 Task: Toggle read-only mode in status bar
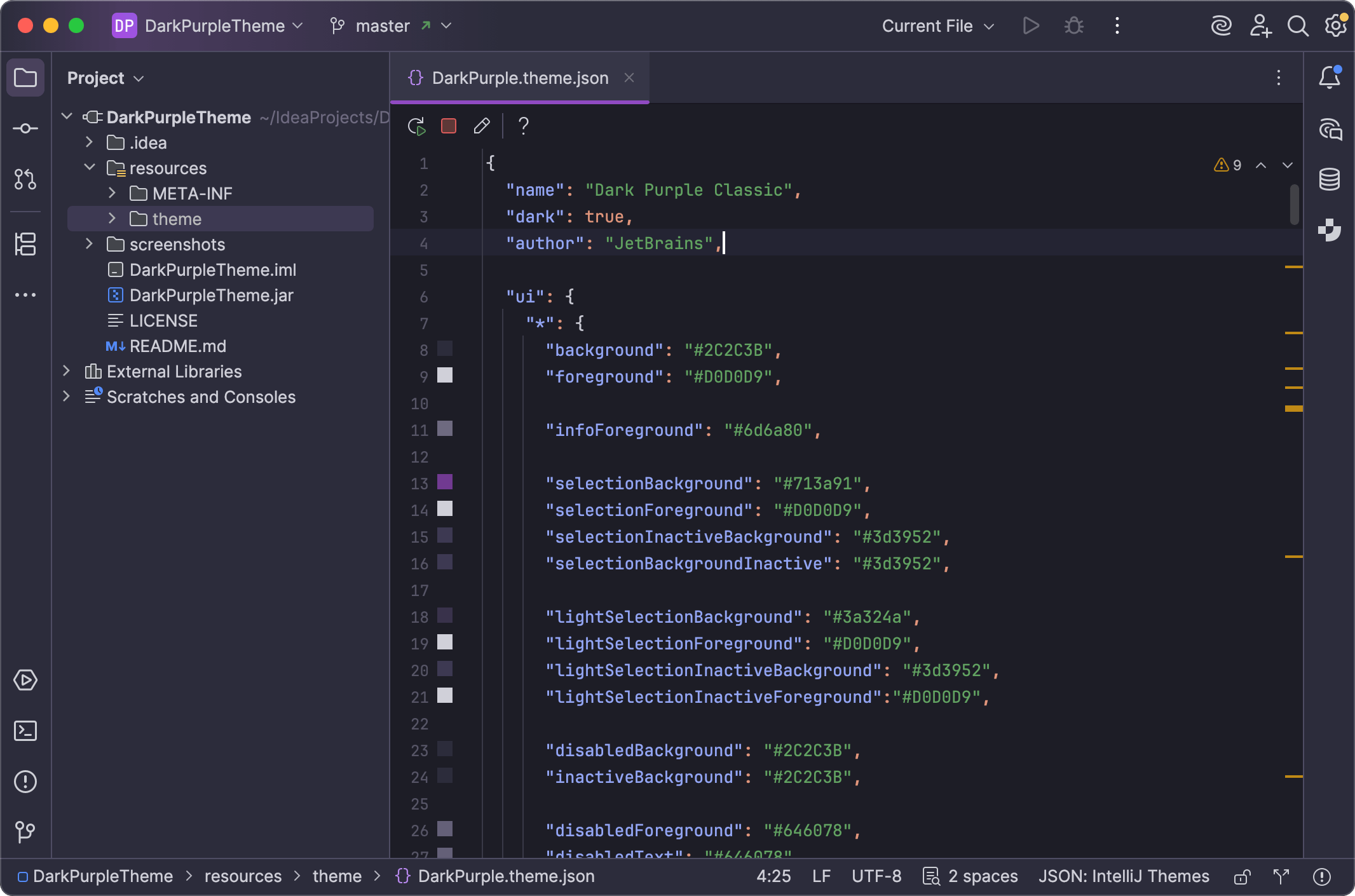click(1240, 876)
